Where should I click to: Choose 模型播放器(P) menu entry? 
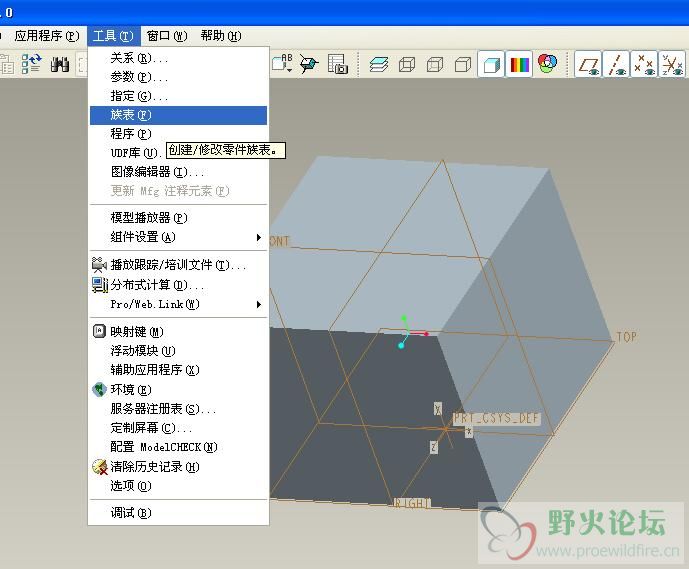pos(178,218)
